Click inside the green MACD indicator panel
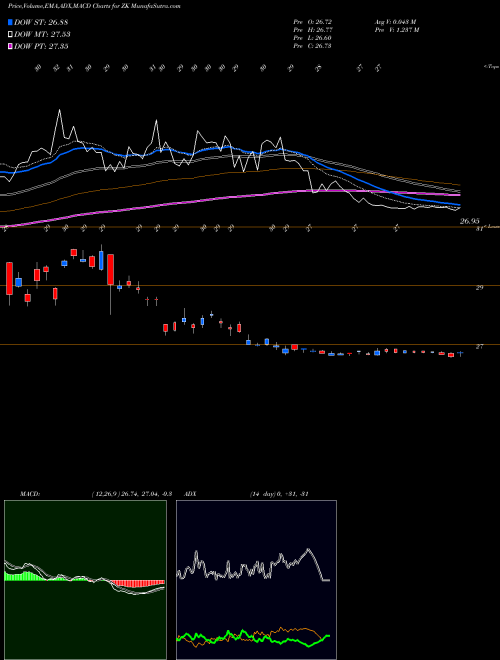The height and width of the screenshot is (660, 500). (85, 580)
